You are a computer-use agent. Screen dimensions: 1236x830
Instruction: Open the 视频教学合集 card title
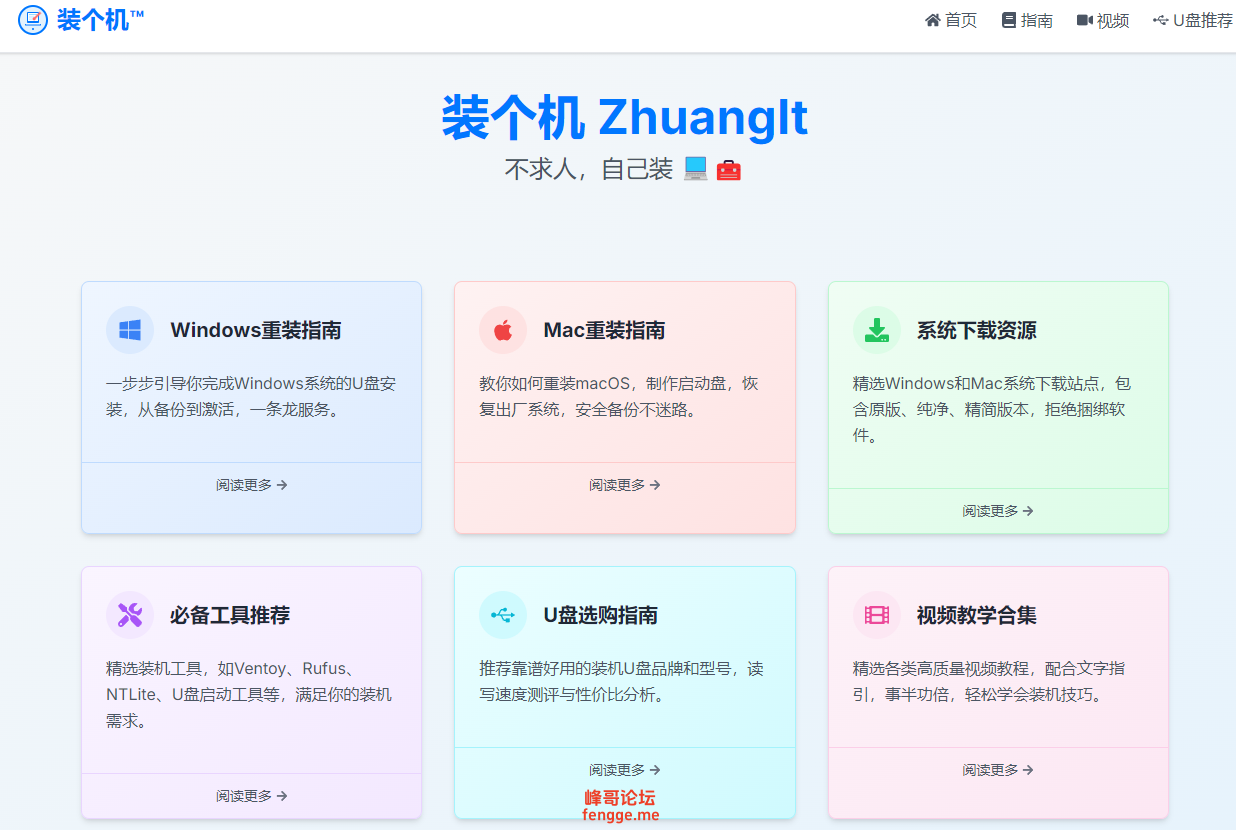click(x=977, y=615)
